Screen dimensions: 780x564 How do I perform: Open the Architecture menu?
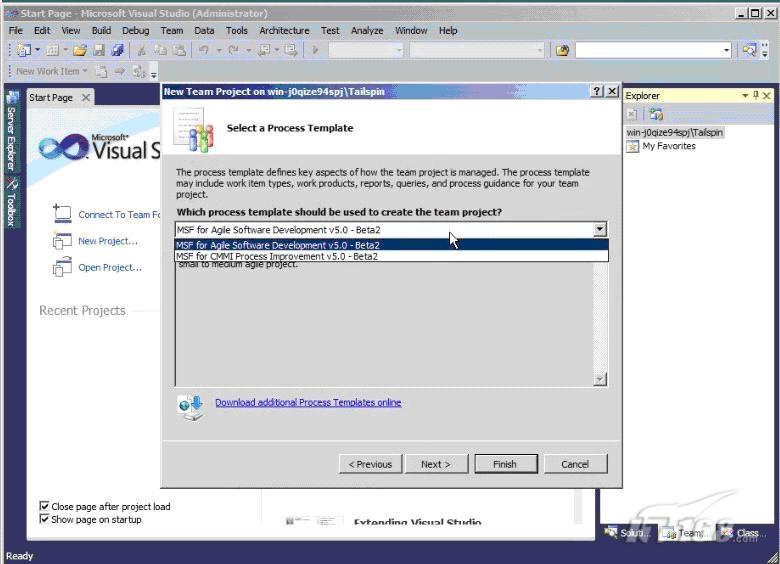pyautogui.click(x=284, y=30)
